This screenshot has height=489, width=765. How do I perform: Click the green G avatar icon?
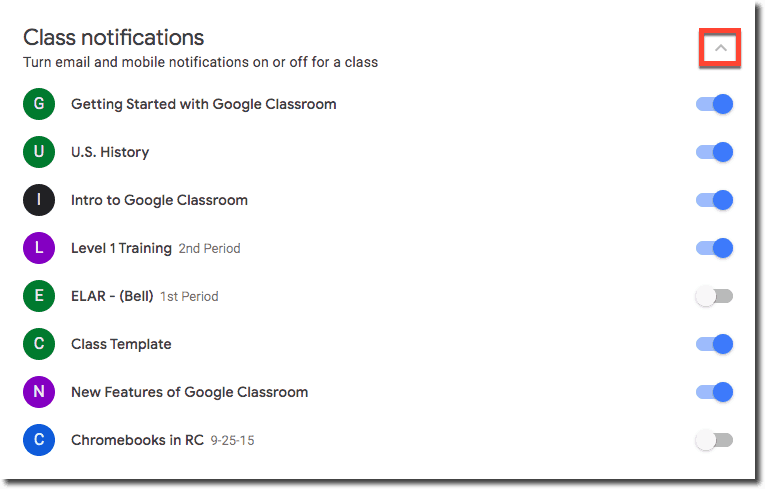click(39, 104)
